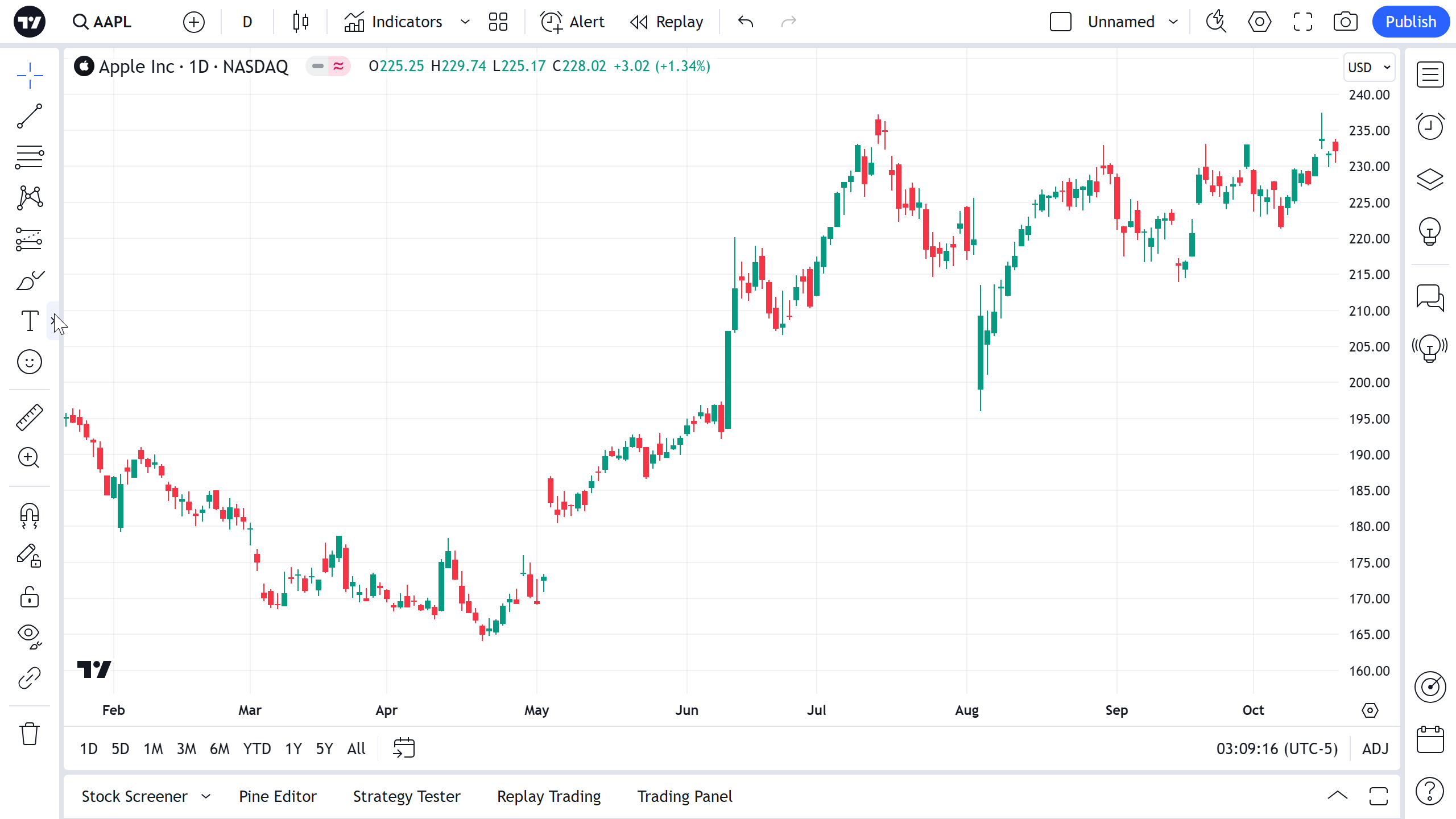1456x819 pixels.
Task: Switch to the Strategy Tester tab
Action: 407,796
